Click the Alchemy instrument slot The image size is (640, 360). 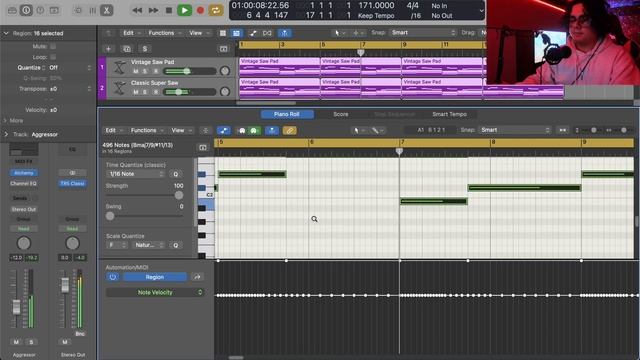(24, 173)
